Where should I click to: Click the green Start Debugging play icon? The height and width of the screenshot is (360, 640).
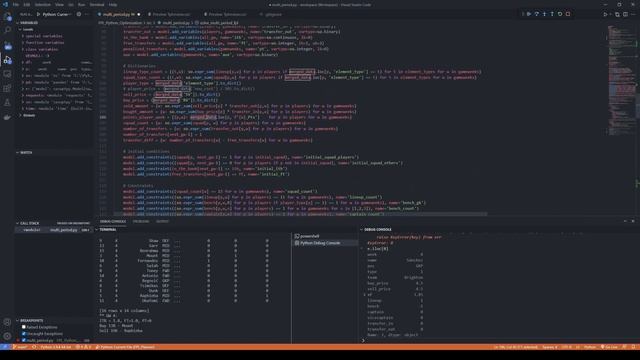point(39,14)
